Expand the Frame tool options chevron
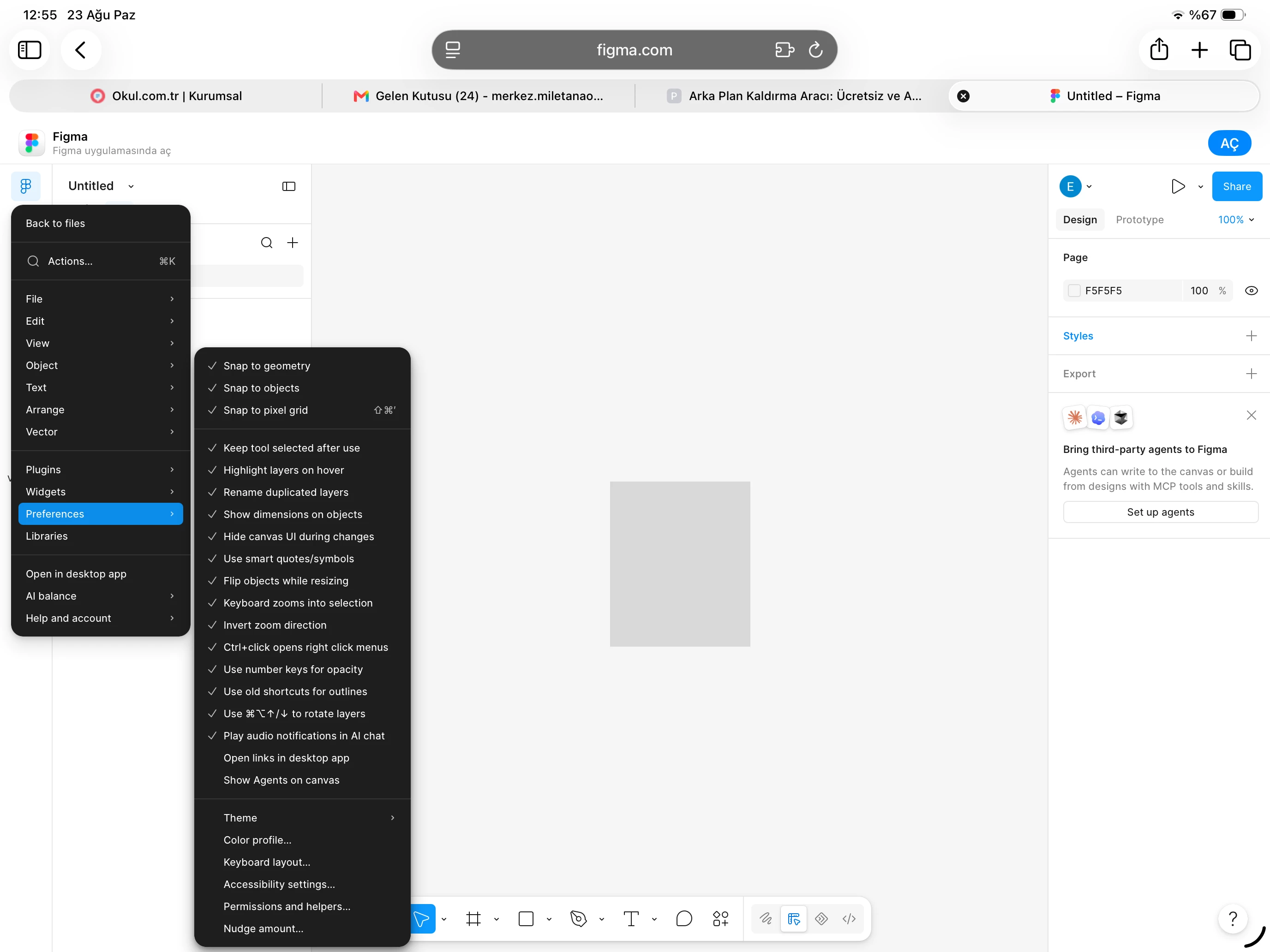The image size is (1270, 952). 497,919
